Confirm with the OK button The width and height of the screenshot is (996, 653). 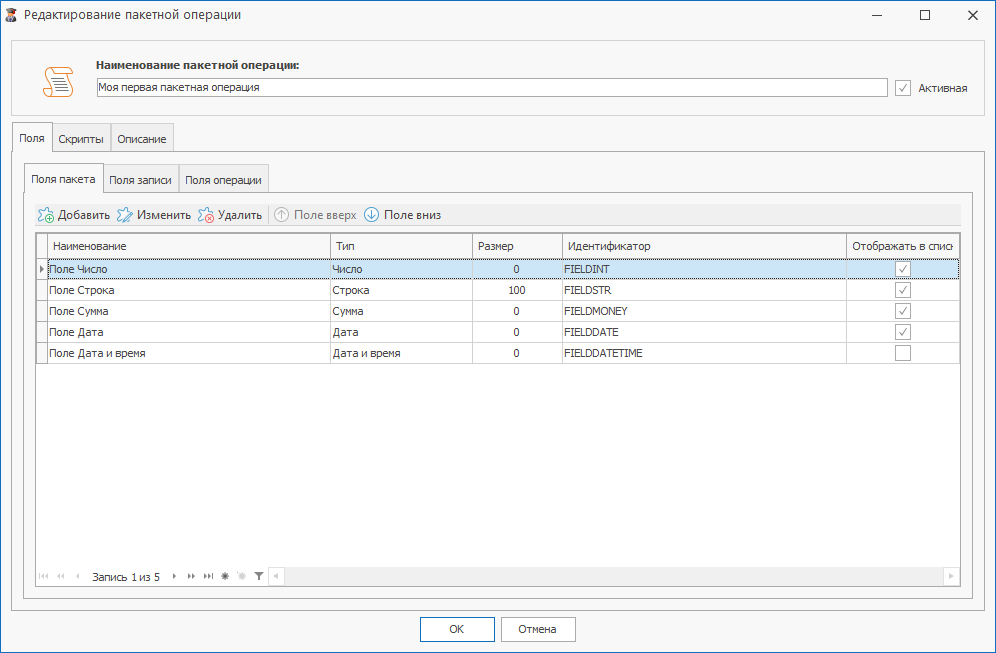click(x=457, y=629)
